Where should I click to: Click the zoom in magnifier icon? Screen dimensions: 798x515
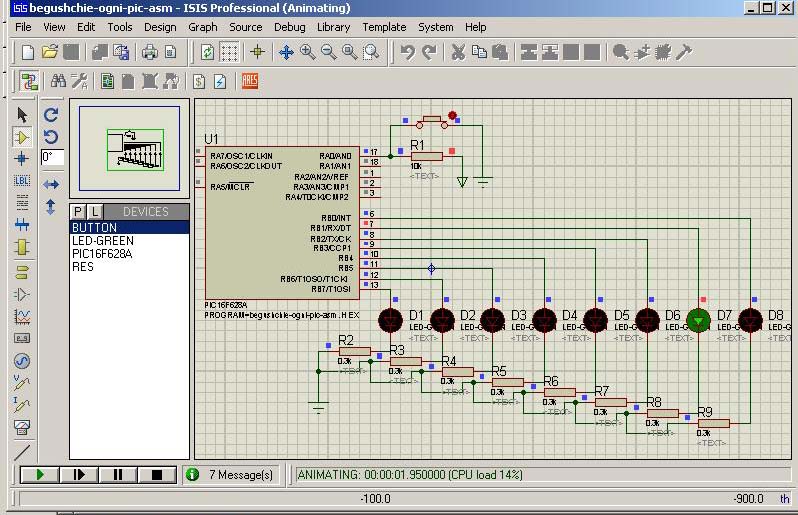(x=308, y=52)
